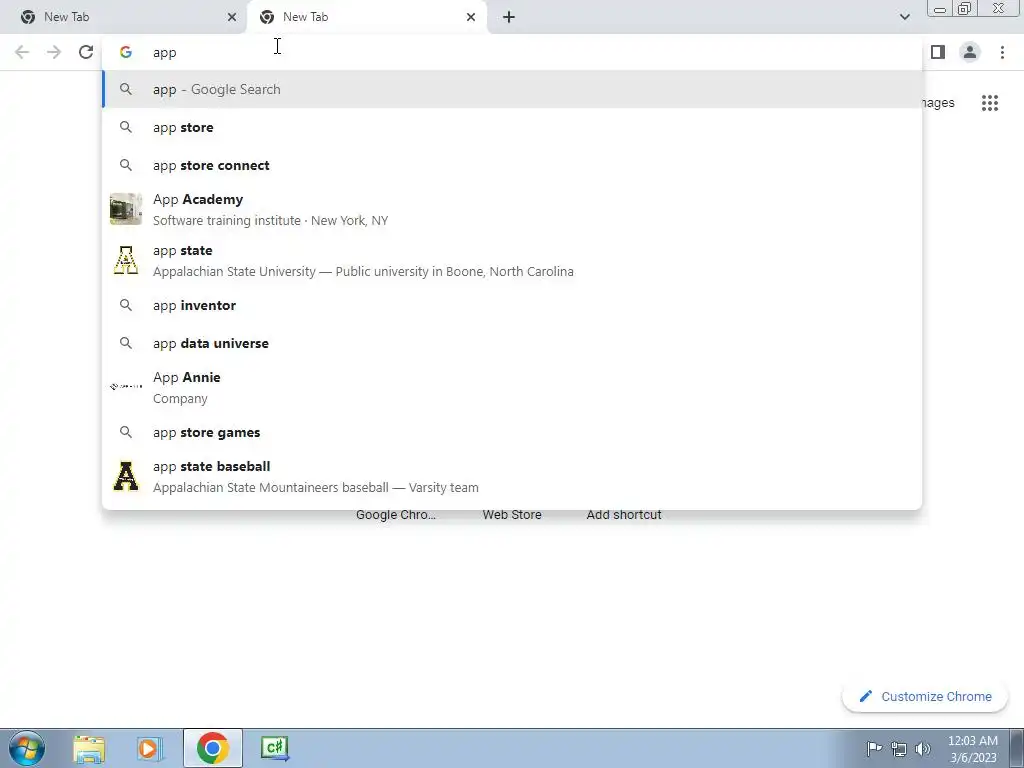Toggle the Chrome side panel icon
Screen dimensions: 1024x768
938,52
